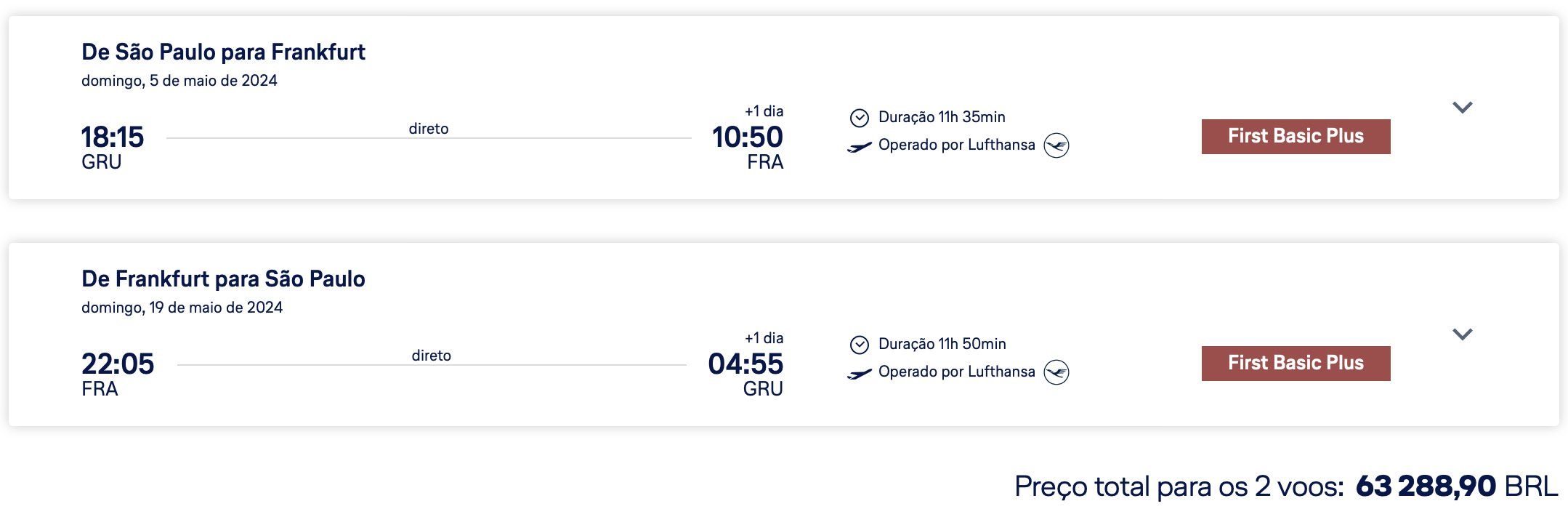
Task: Open the De Frankfurt para São Paulo heading
Action: pyautogui.click(x=223, y=279)
